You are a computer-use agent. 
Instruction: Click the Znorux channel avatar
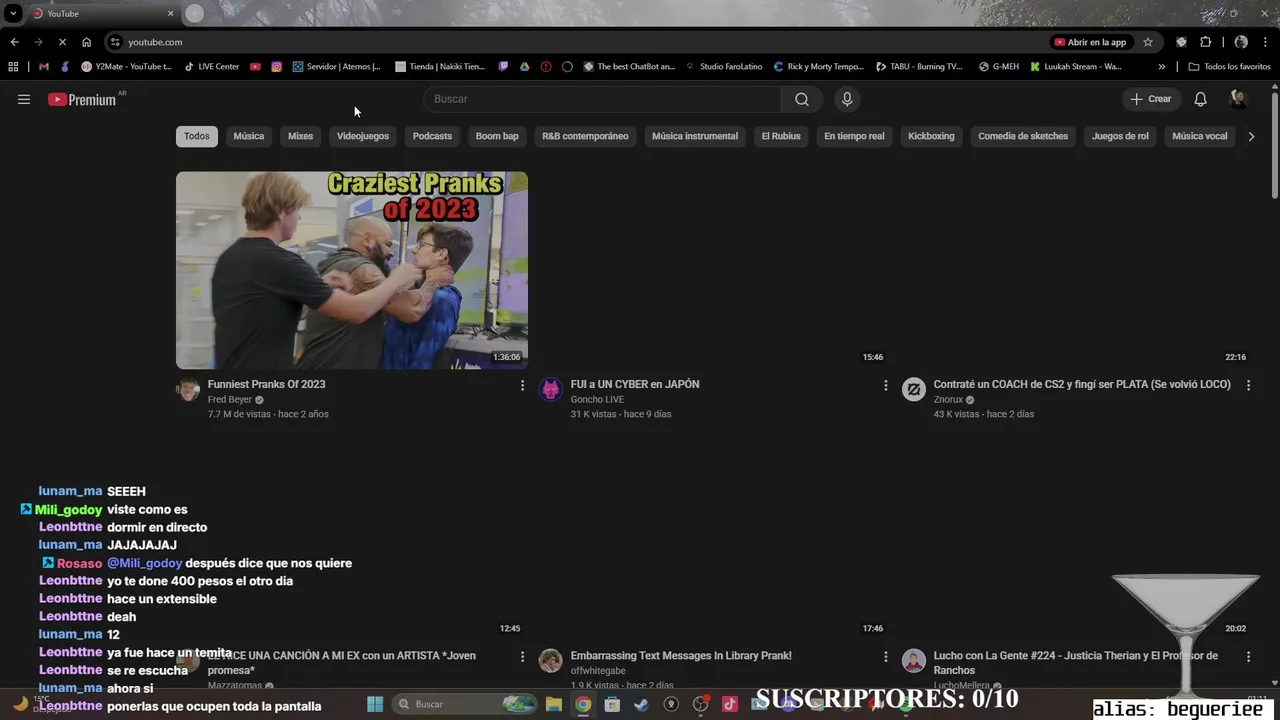point(914,389)
